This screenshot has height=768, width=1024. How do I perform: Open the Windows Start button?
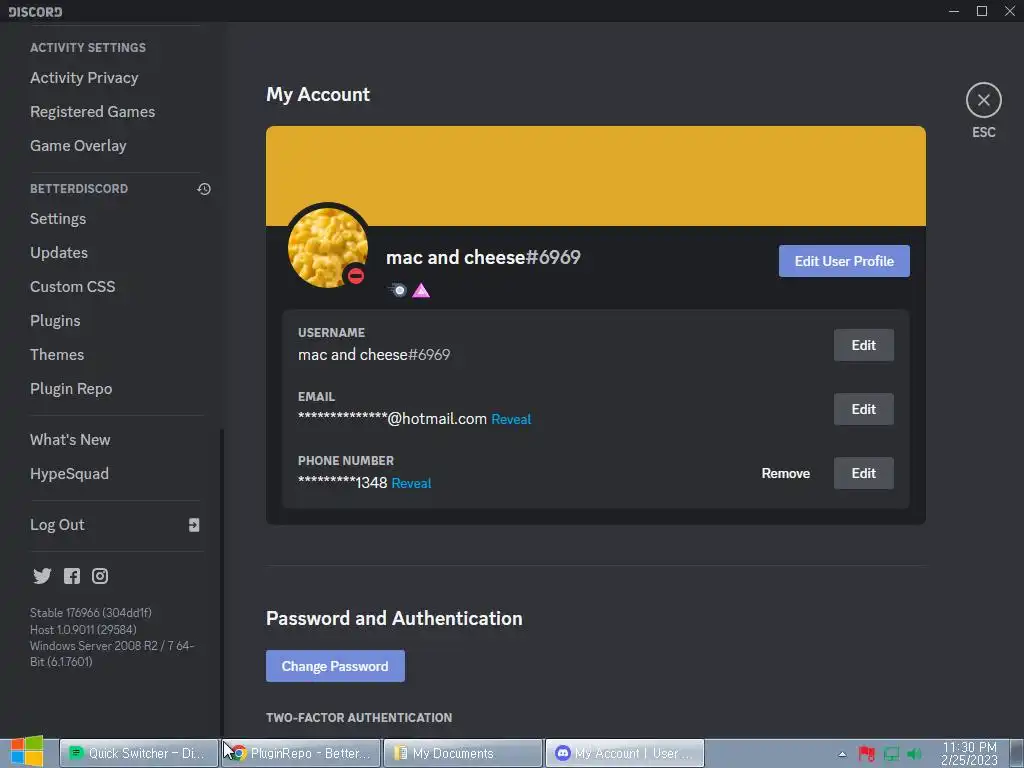[27, 752]
